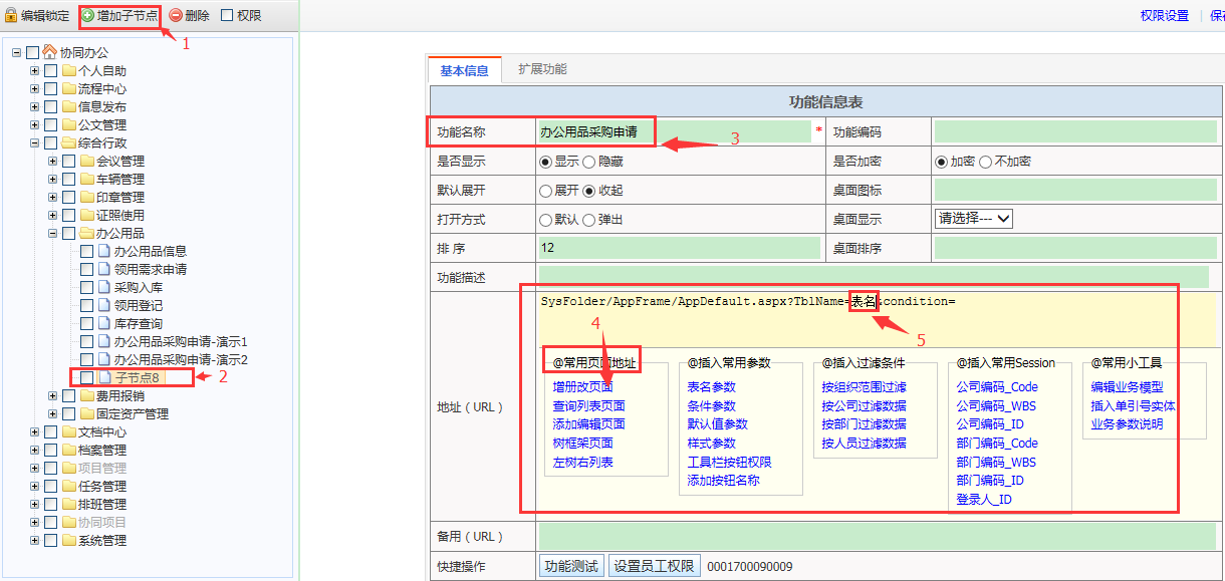The image size is (1225, 581).
Task: Check the box next to 办公用品采购申请-演示1
Action: [87, 341]
